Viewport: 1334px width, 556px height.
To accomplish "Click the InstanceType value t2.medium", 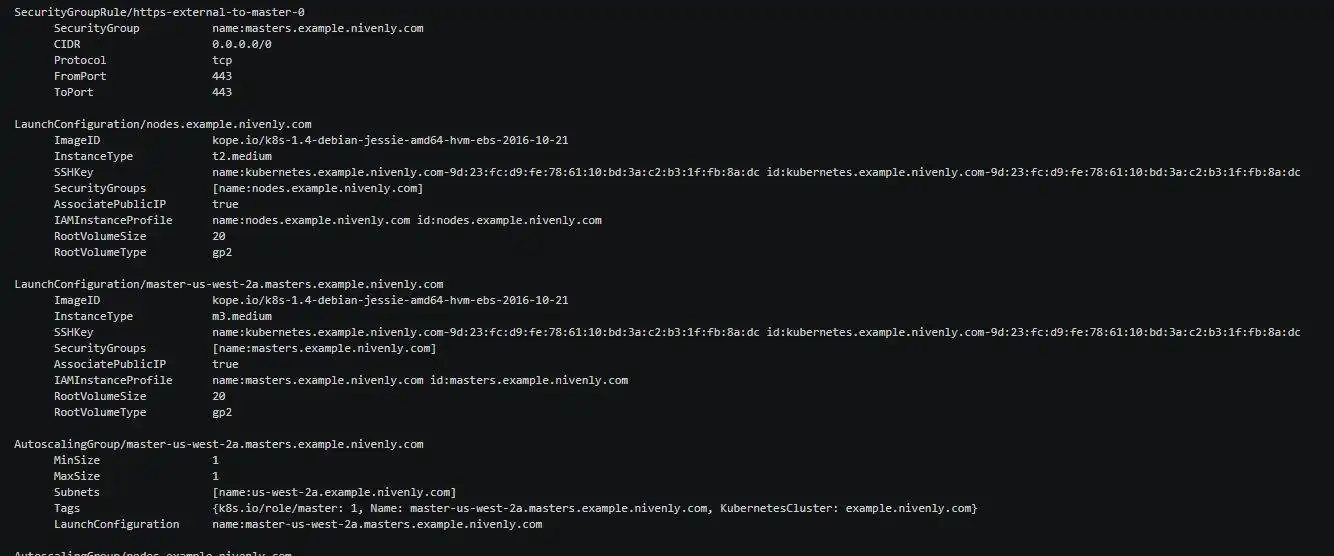I will click(x=241, y=156).
